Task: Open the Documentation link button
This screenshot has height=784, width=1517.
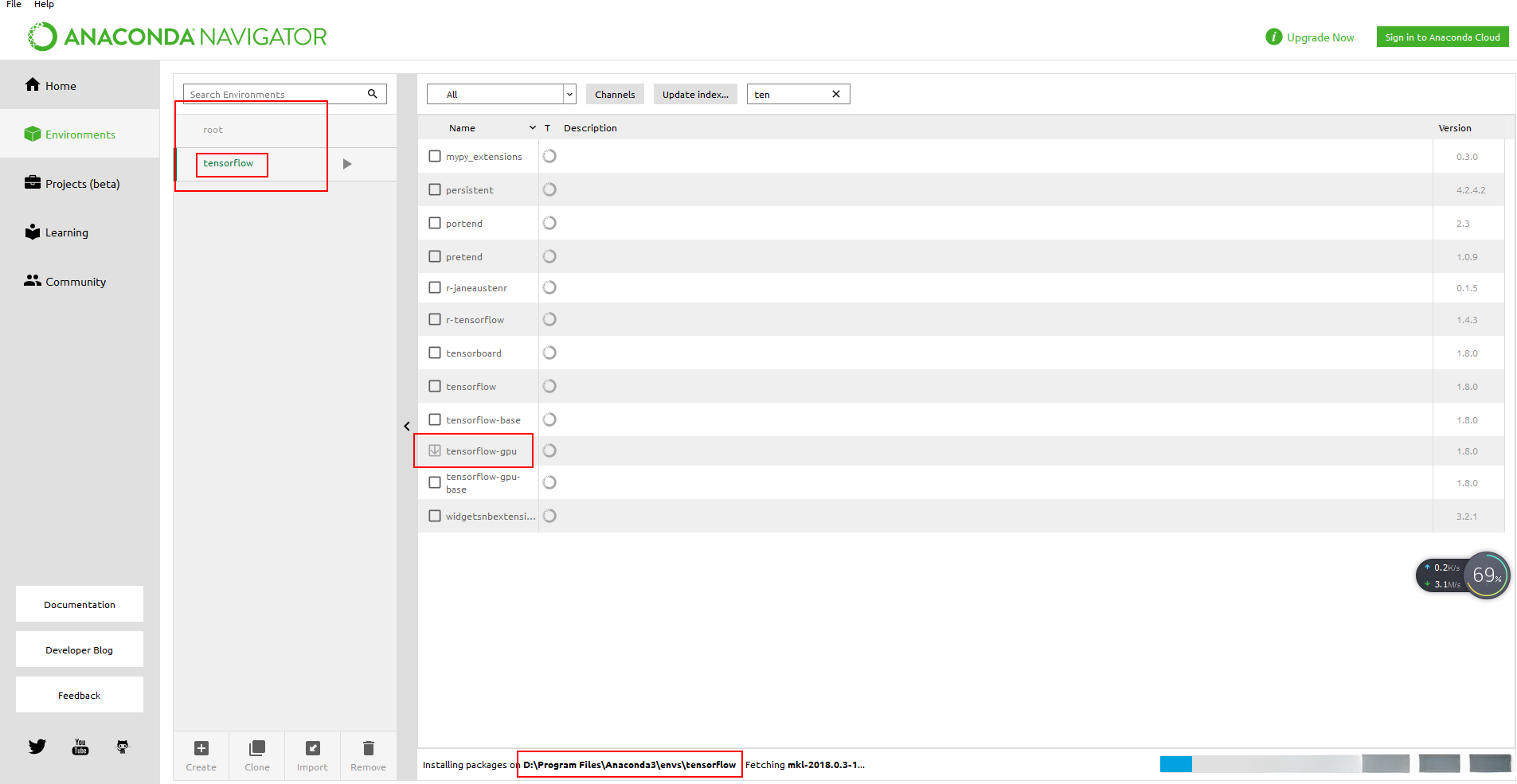Action: coord(80,604)
